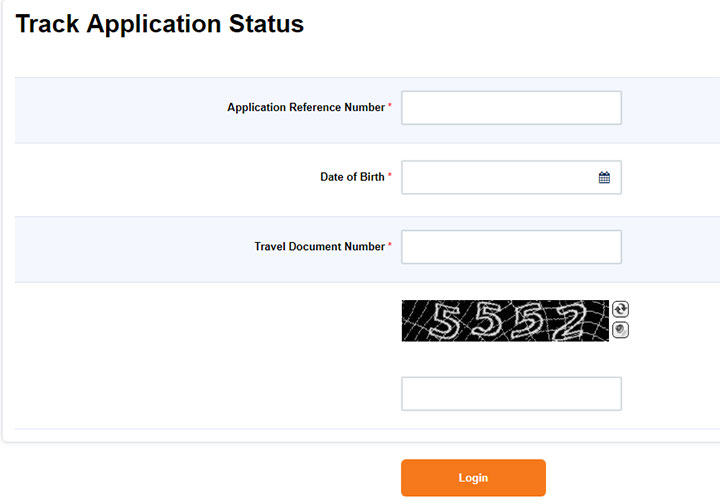Click red asterisk beside Travel Document Number
The image size is (720, 504).
click(390, 245)
